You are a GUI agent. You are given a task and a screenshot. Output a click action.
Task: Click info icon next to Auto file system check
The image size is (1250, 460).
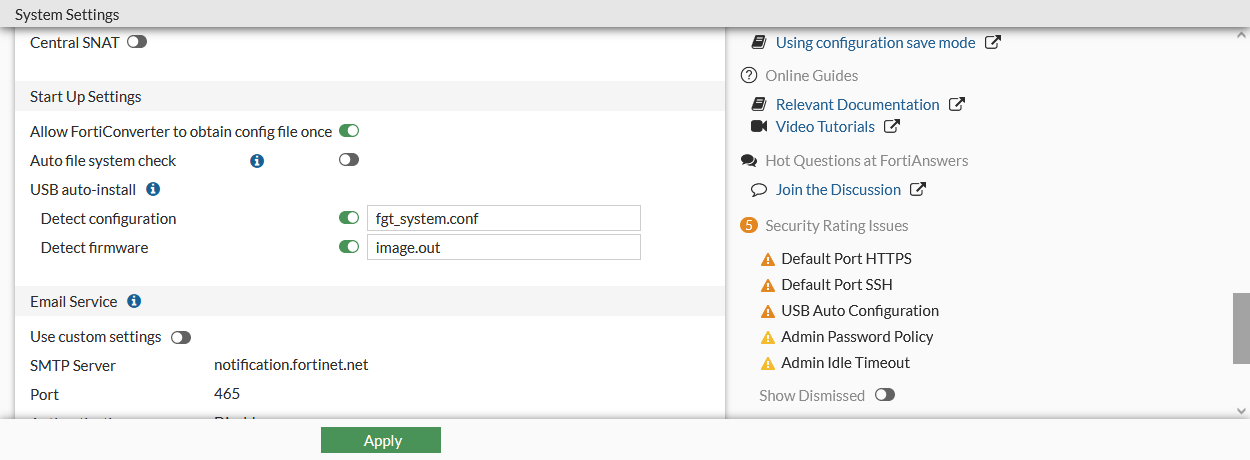coord(257,160)
